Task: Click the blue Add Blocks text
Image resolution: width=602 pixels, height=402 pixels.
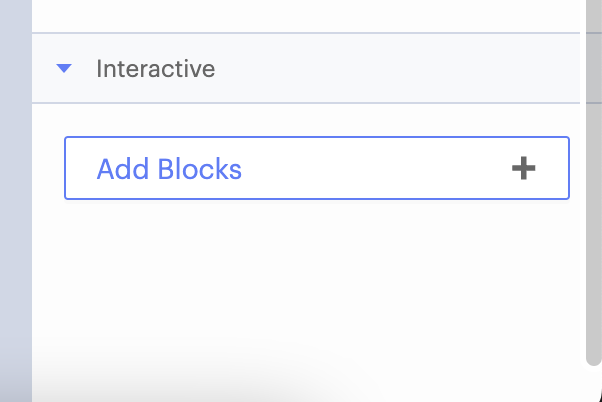Action: [169, 169]
